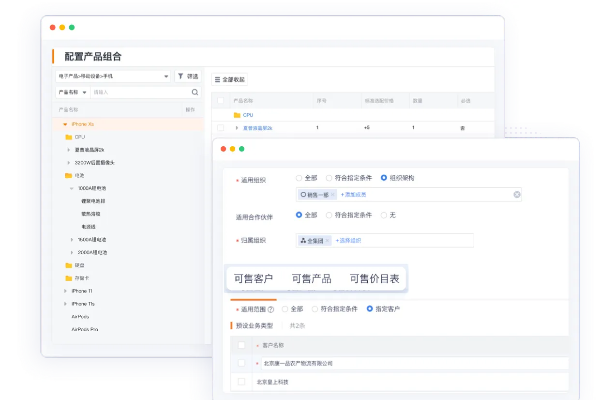Expand the blue product row under CPU

tap(236, 128)
